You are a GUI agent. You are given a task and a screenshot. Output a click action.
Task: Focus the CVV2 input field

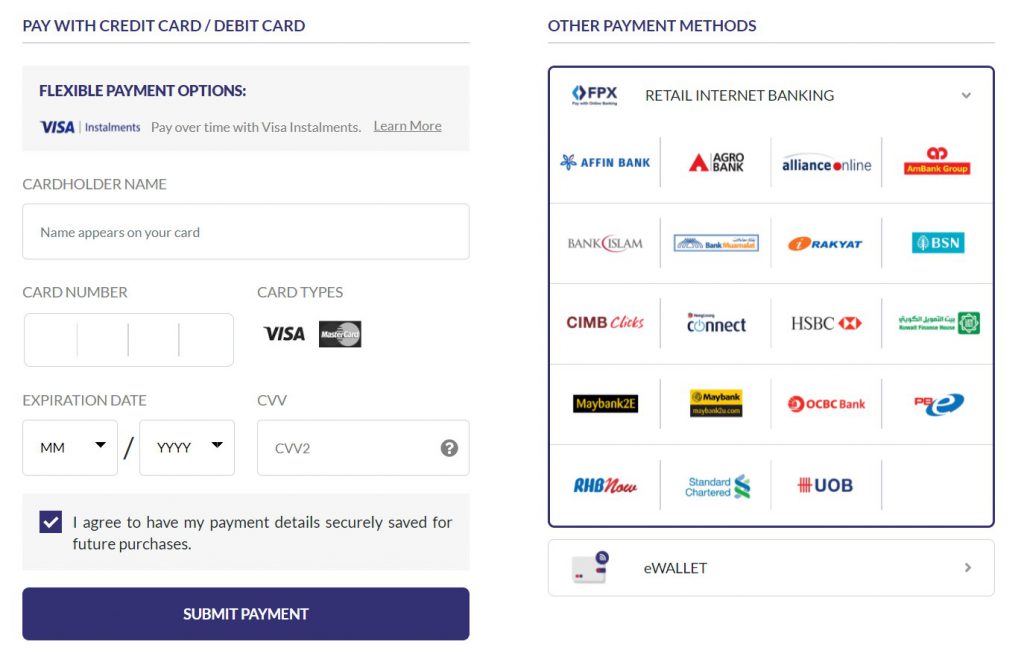(x=350, y=448)
